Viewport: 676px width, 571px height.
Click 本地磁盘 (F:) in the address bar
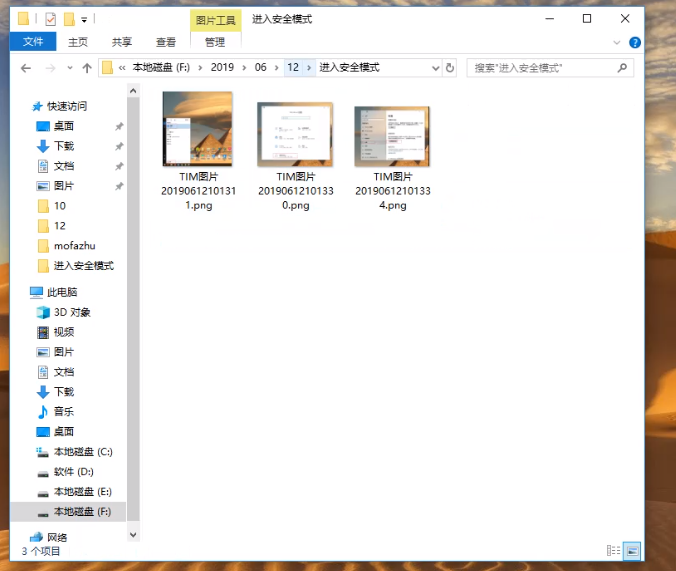(161, 67)
